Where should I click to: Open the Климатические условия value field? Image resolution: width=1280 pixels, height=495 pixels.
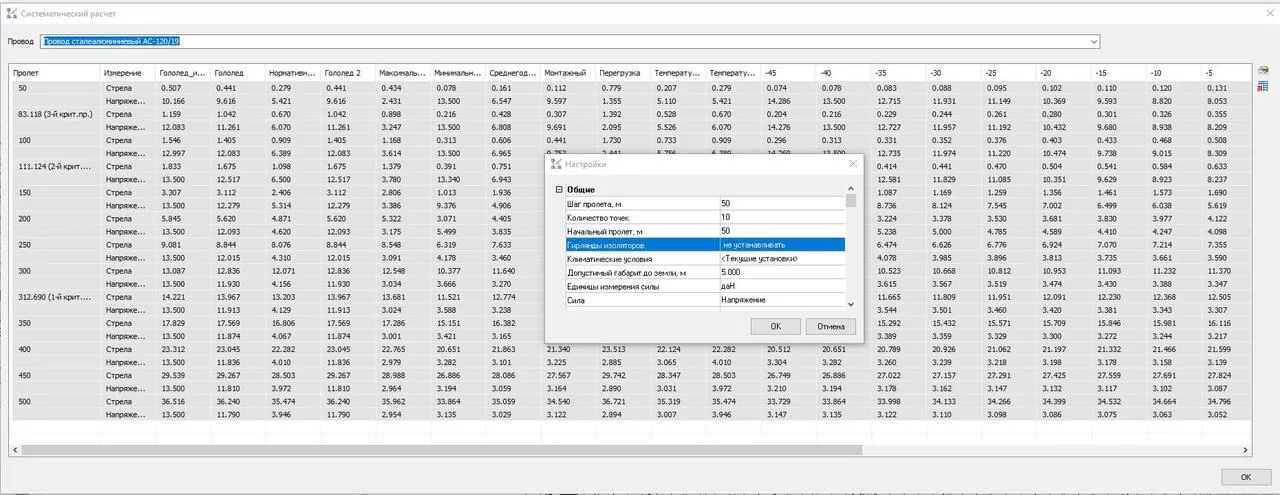click(781, 259)
